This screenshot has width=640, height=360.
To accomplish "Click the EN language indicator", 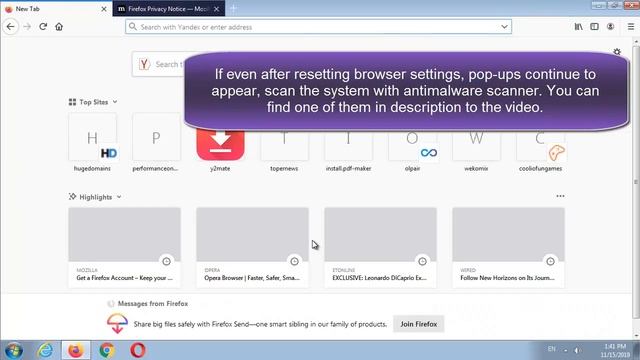I will [551, 349].
